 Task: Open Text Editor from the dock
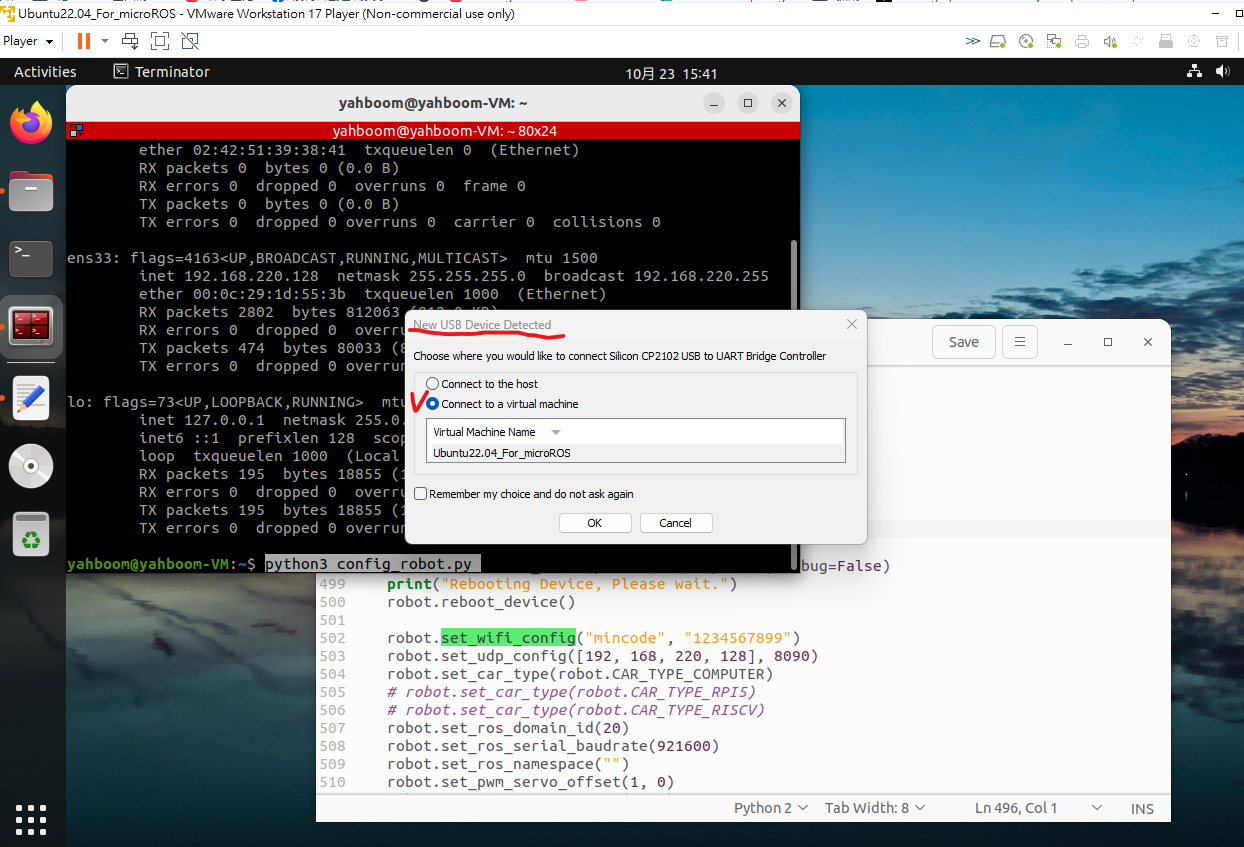(x=31, y=397)
